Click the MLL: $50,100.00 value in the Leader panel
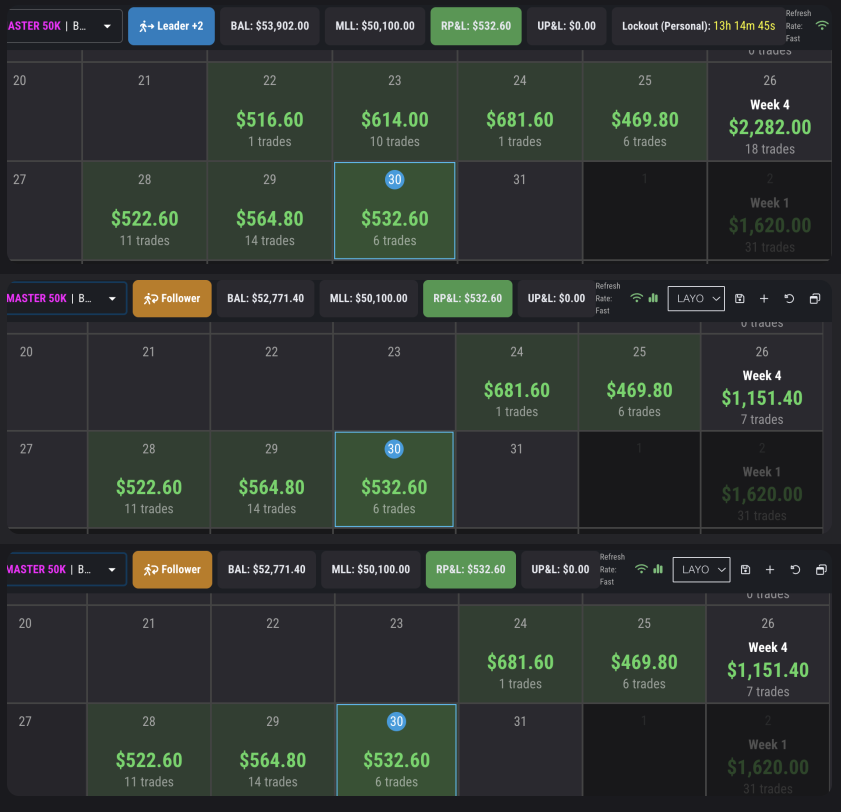 [375, 26]
